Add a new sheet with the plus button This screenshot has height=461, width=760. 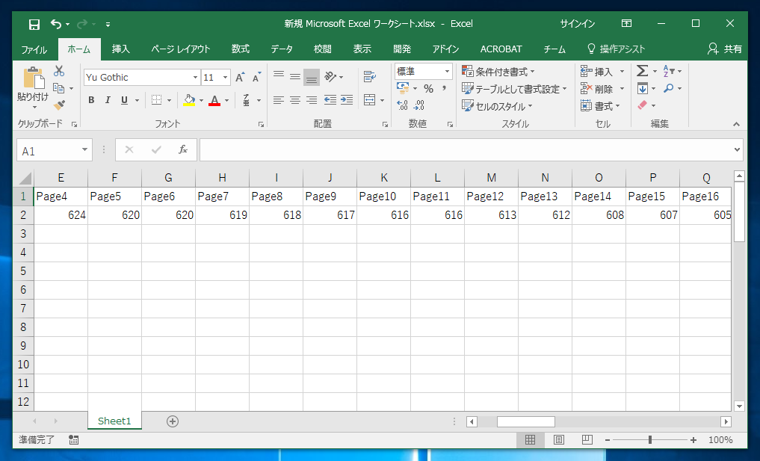tap(172, 421)
